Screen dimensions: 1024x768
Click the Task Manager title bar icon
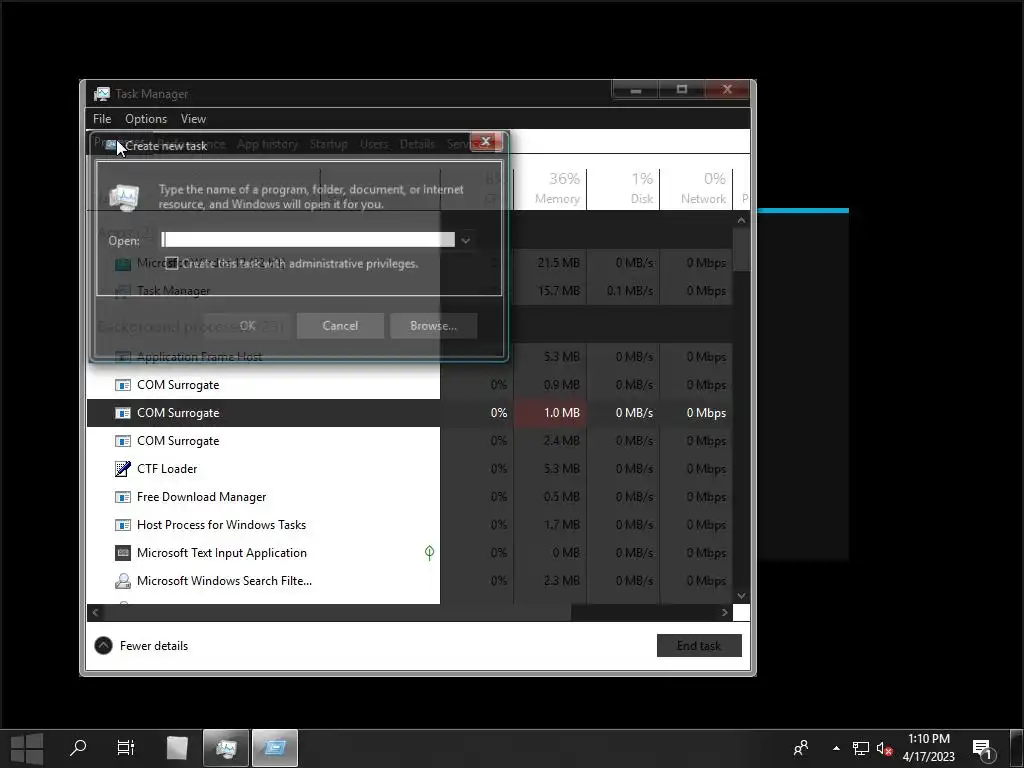click(x=101, y=94)
